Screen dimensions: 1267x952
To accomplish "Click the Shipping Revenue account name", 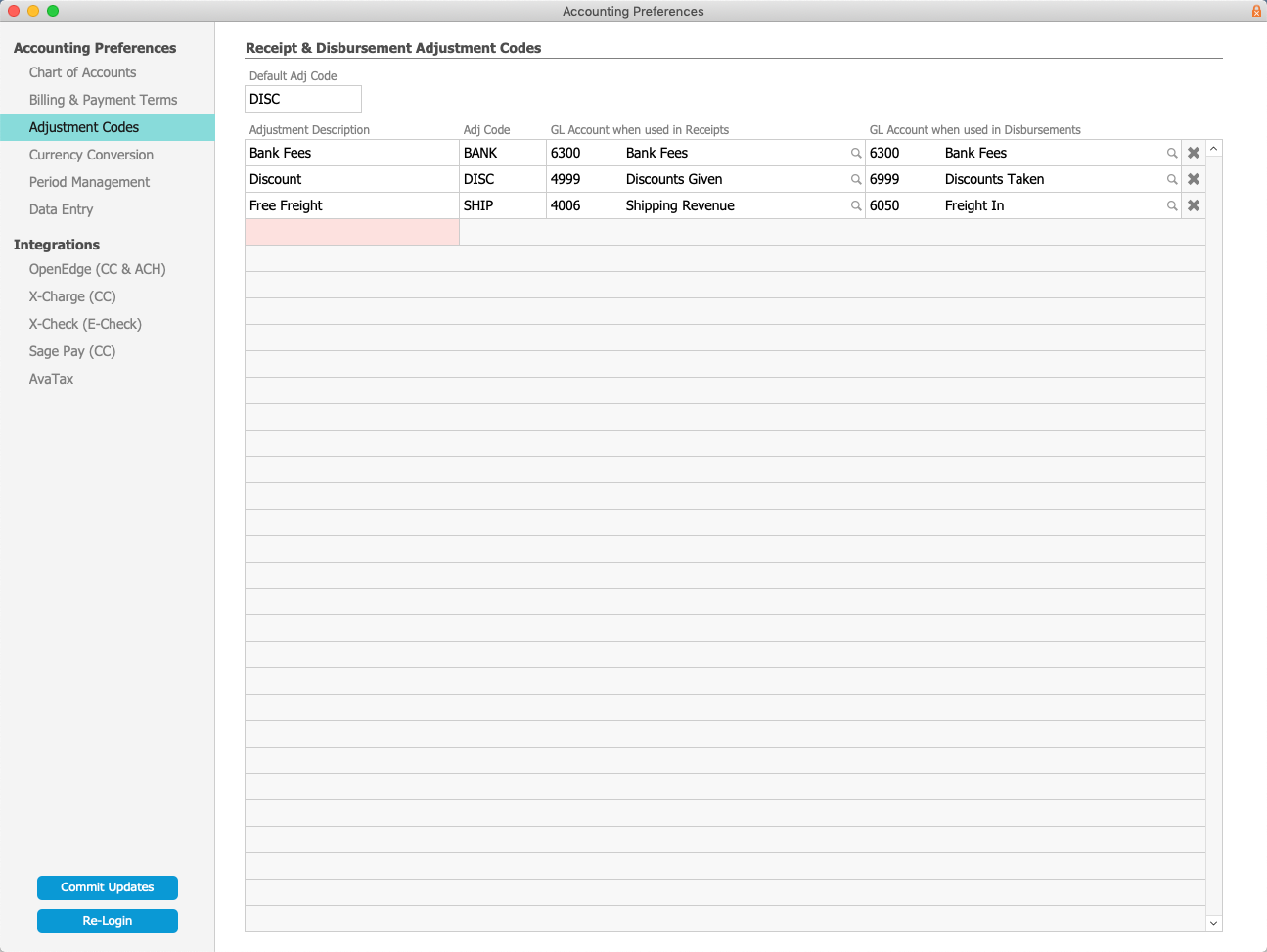I will pos(680,205).
